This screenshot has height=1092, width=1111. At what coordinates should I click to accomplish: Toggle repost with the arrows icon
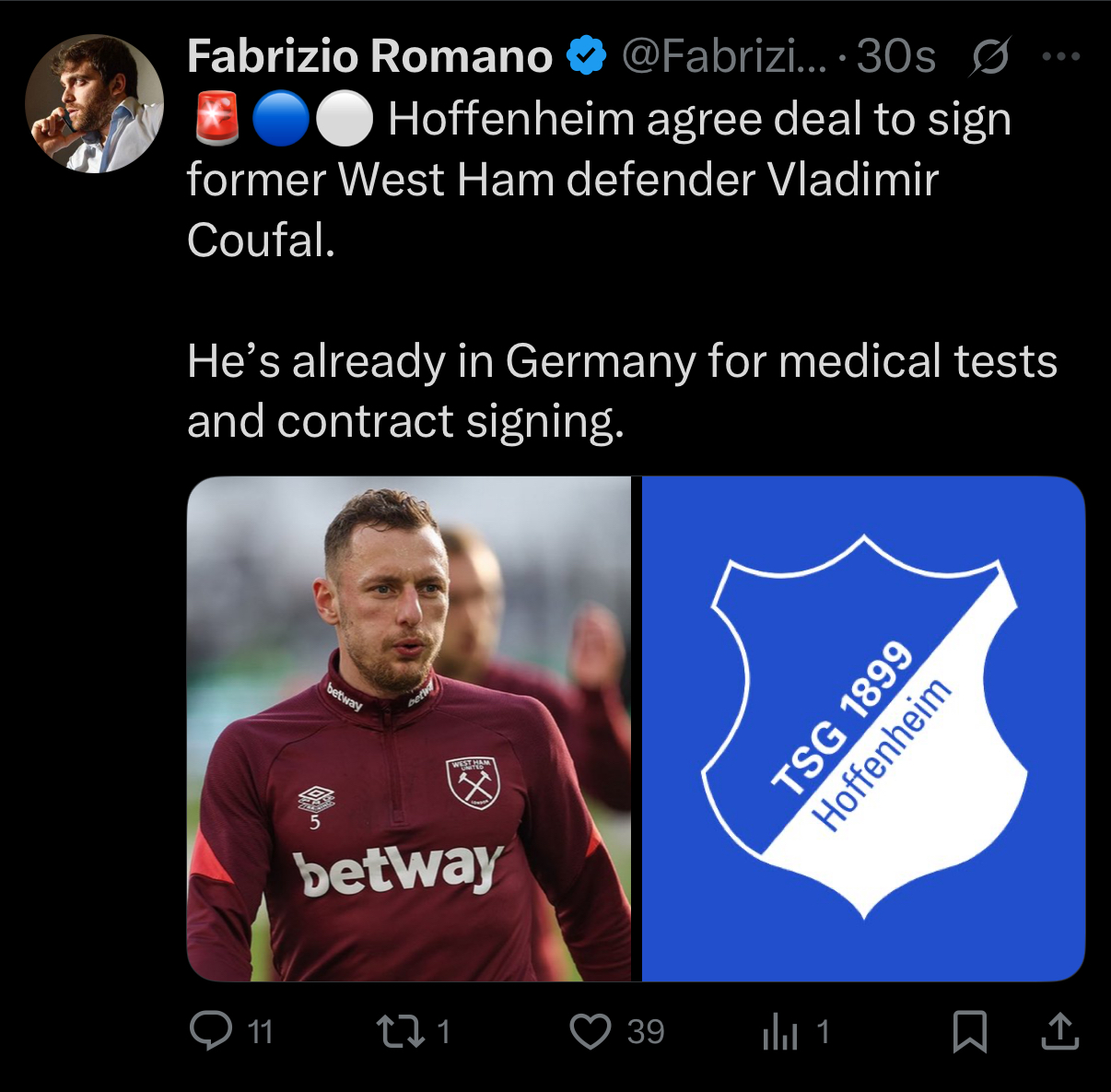coord(401,1031)
